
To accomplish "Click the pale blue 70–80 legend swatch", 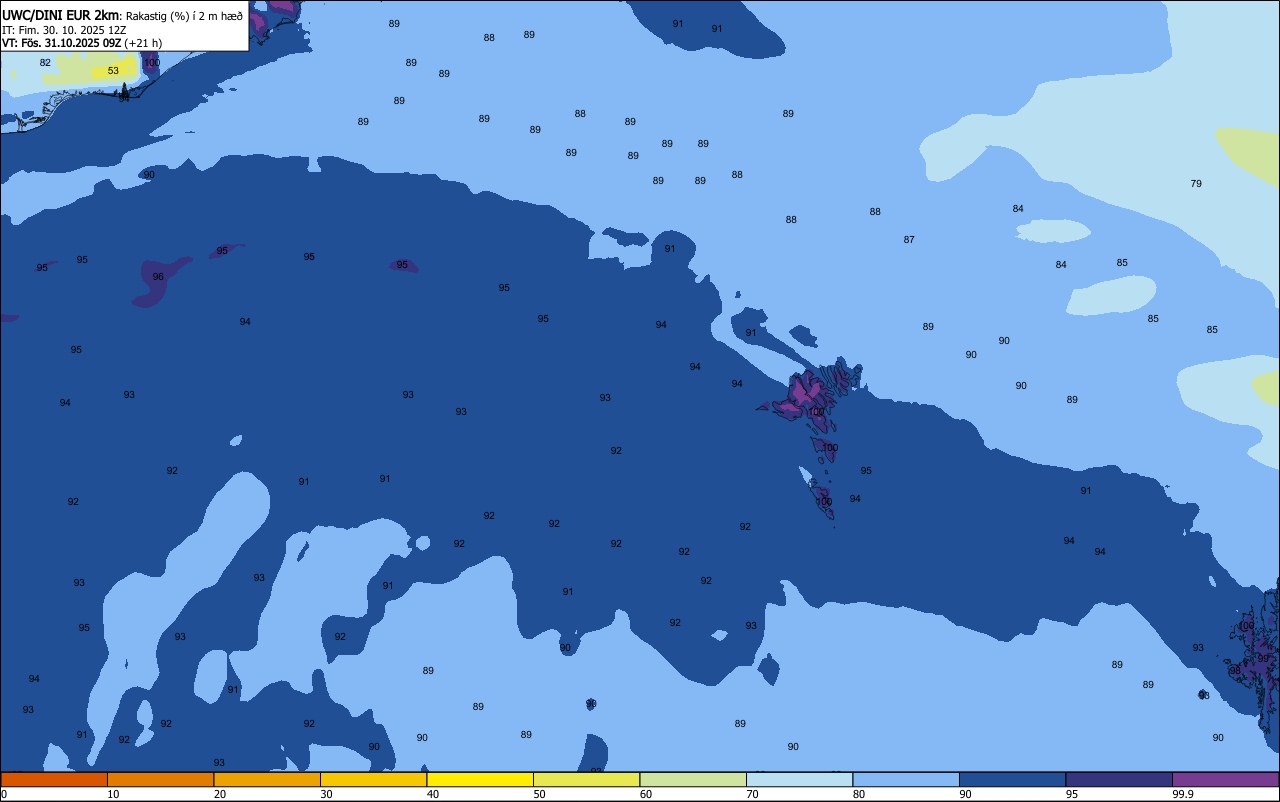I will point(799,779).
